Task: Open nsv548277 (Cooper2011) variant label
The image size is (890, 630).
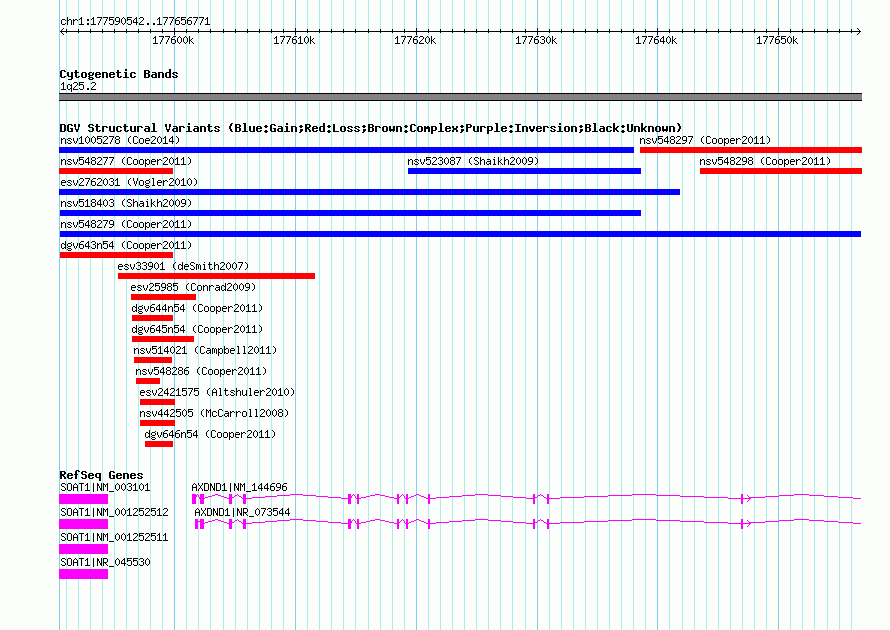Action: [x=126, y=161]
